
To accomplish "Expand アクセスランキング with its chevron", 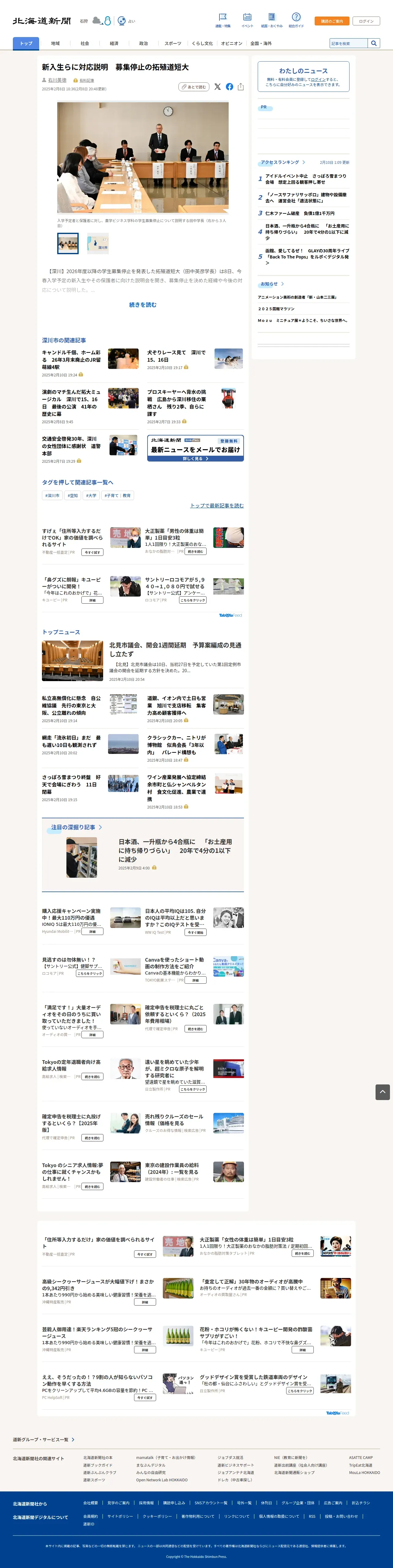I will point(304,163).
